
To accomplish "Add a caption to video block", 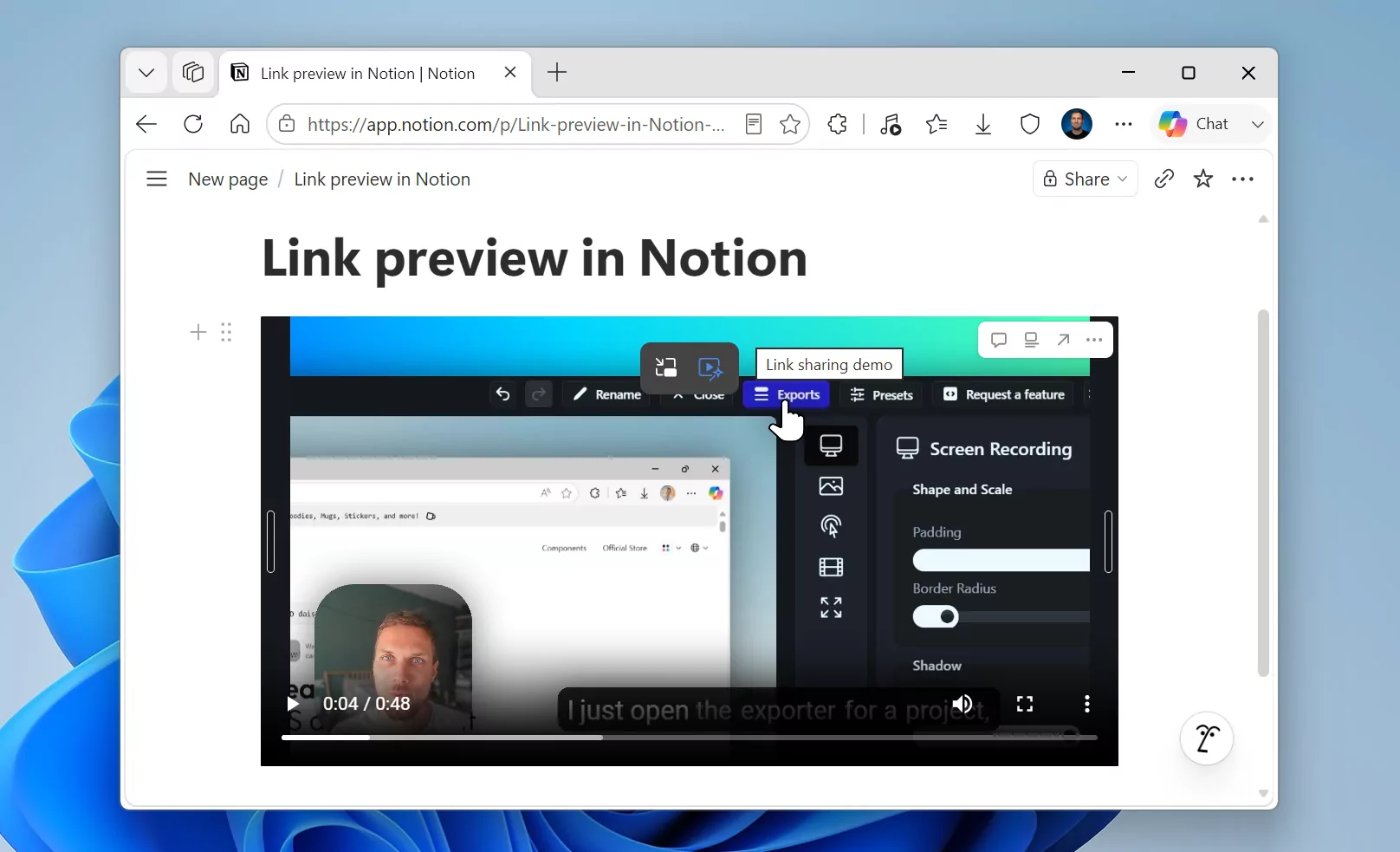I will [x=1031, y=340].
